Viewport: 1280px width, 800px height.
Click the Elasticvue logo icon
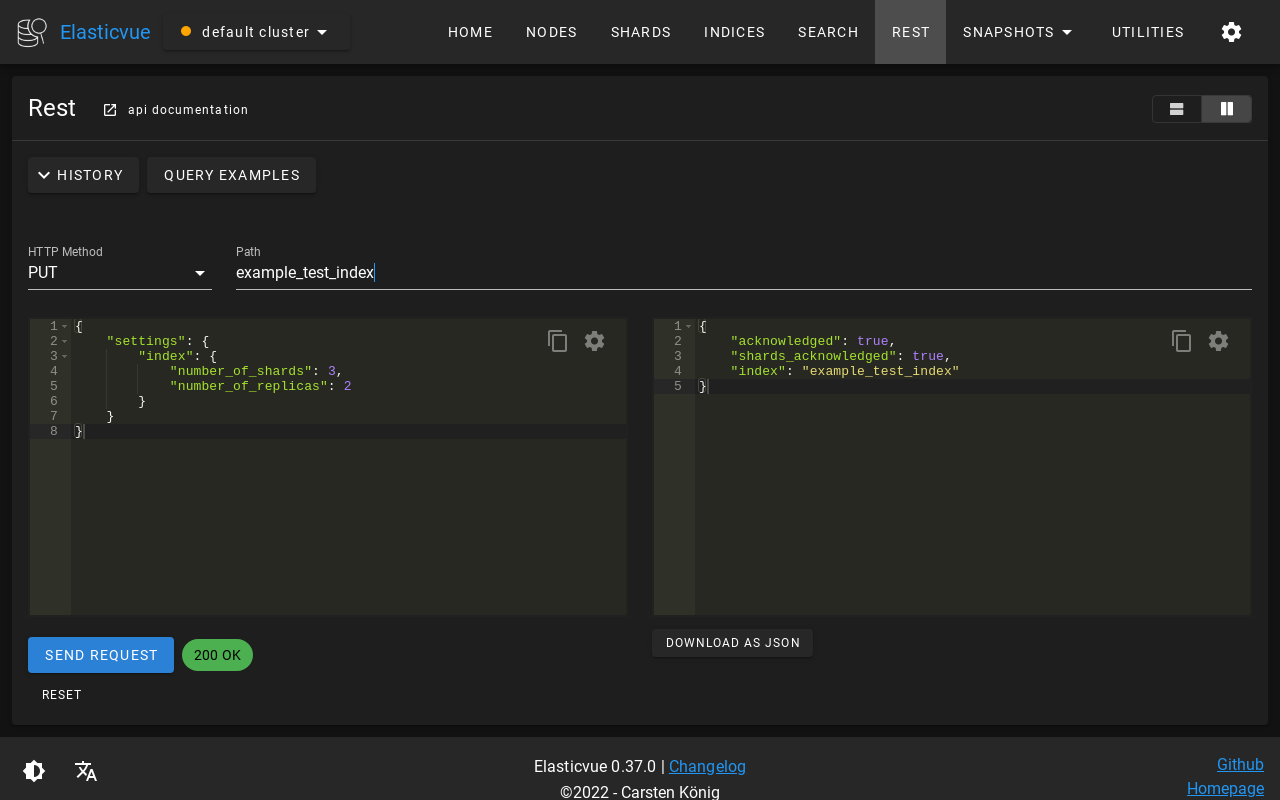coord(32,32)
